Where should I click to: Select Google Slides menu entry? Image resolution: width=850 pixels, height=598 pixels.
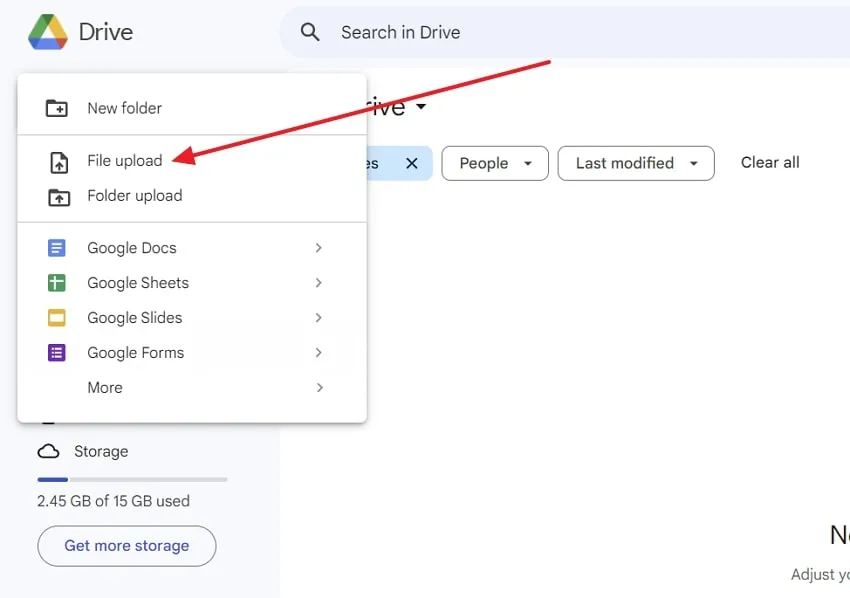pos(192,318)
